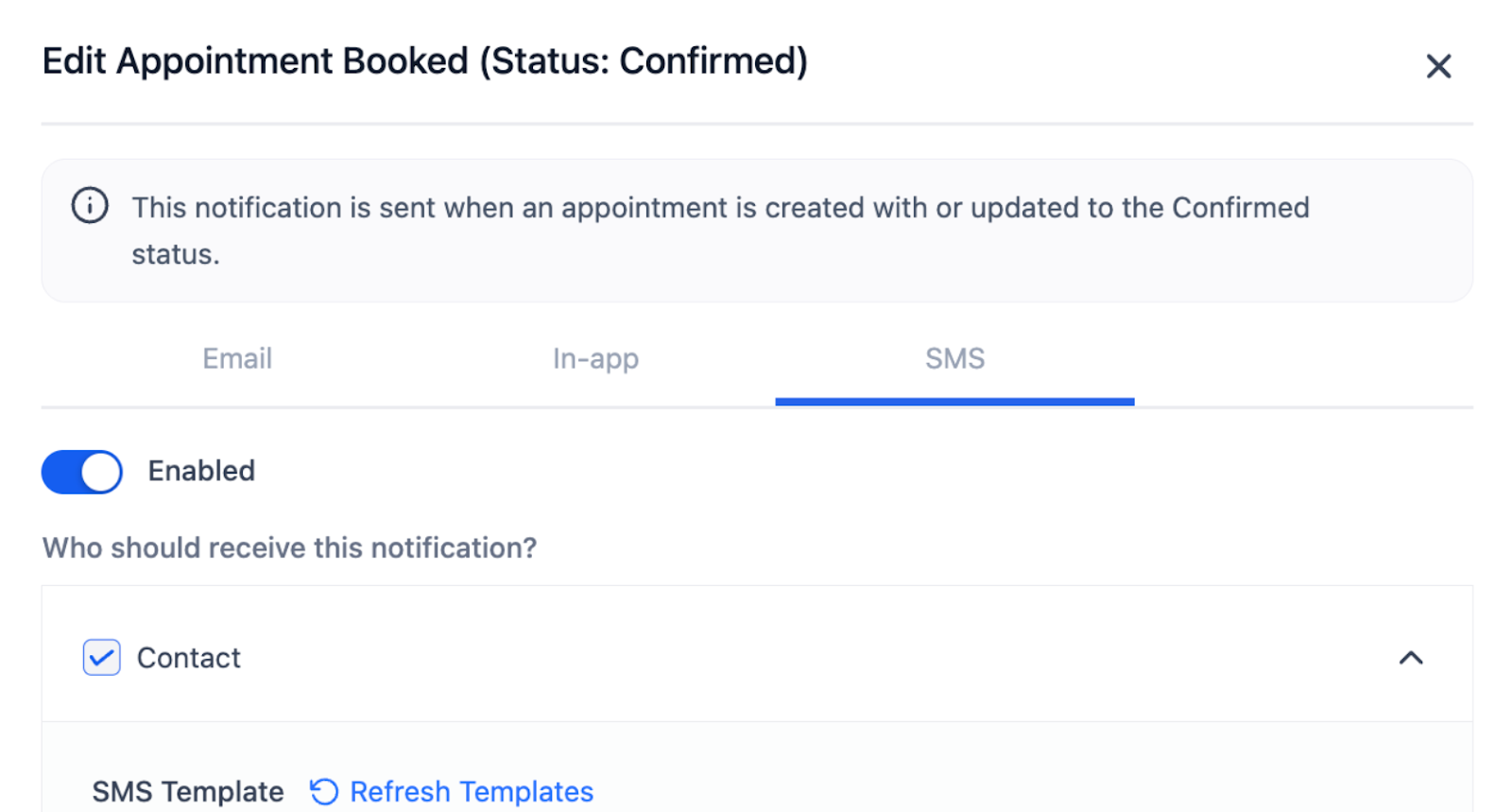Click '(Status: Confirmed)' in the title

(644, 61)
